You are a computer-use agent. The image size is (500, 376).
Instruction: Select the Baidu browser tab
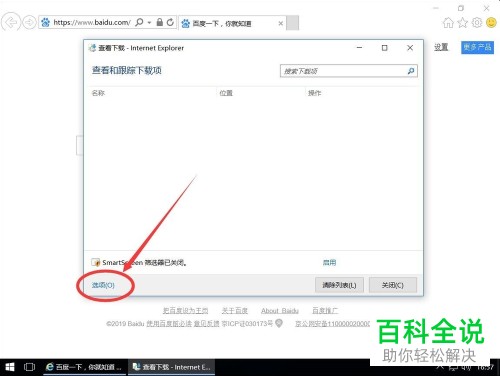click(232, 23)
